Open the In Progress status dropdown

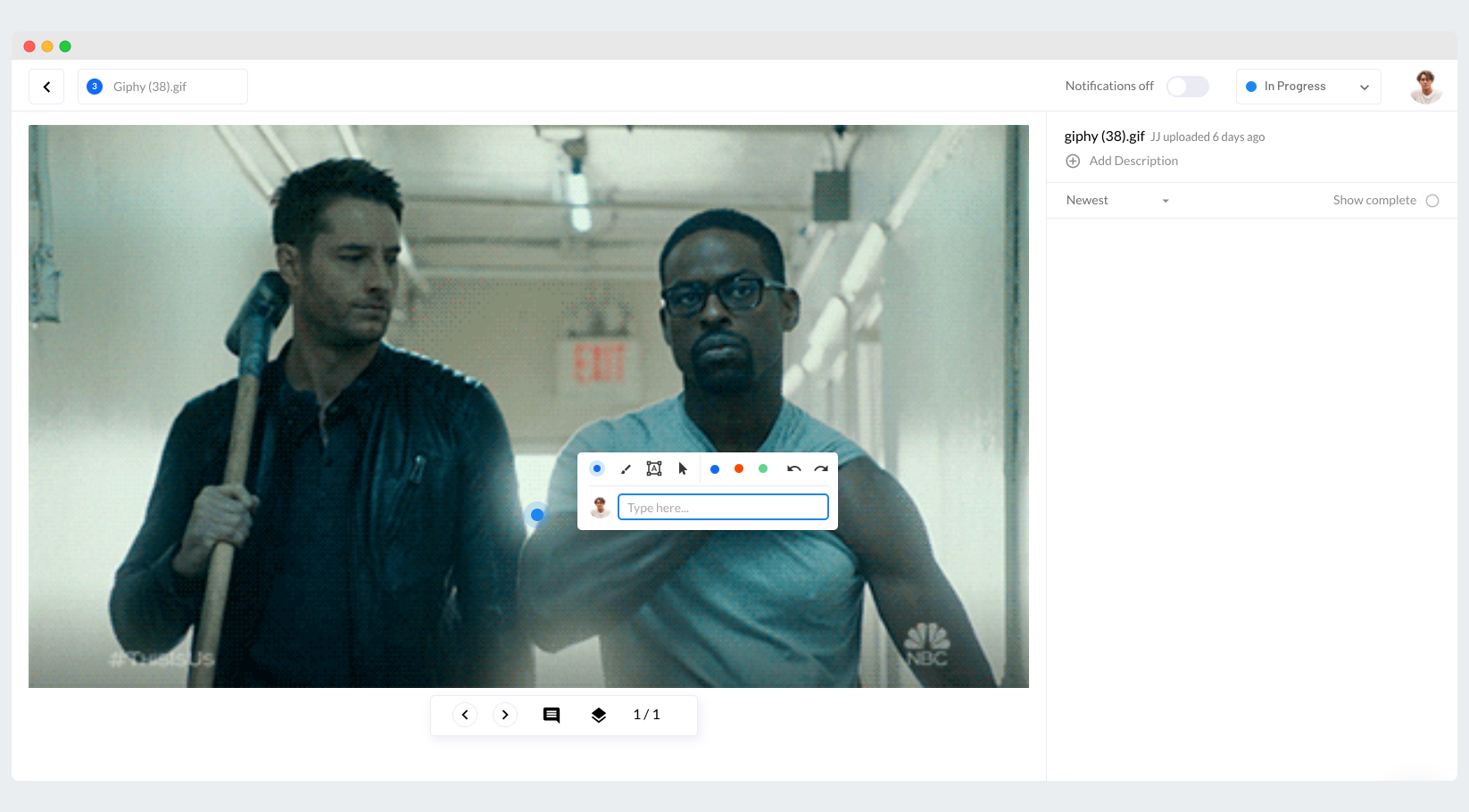click(x=1307, y=87)
